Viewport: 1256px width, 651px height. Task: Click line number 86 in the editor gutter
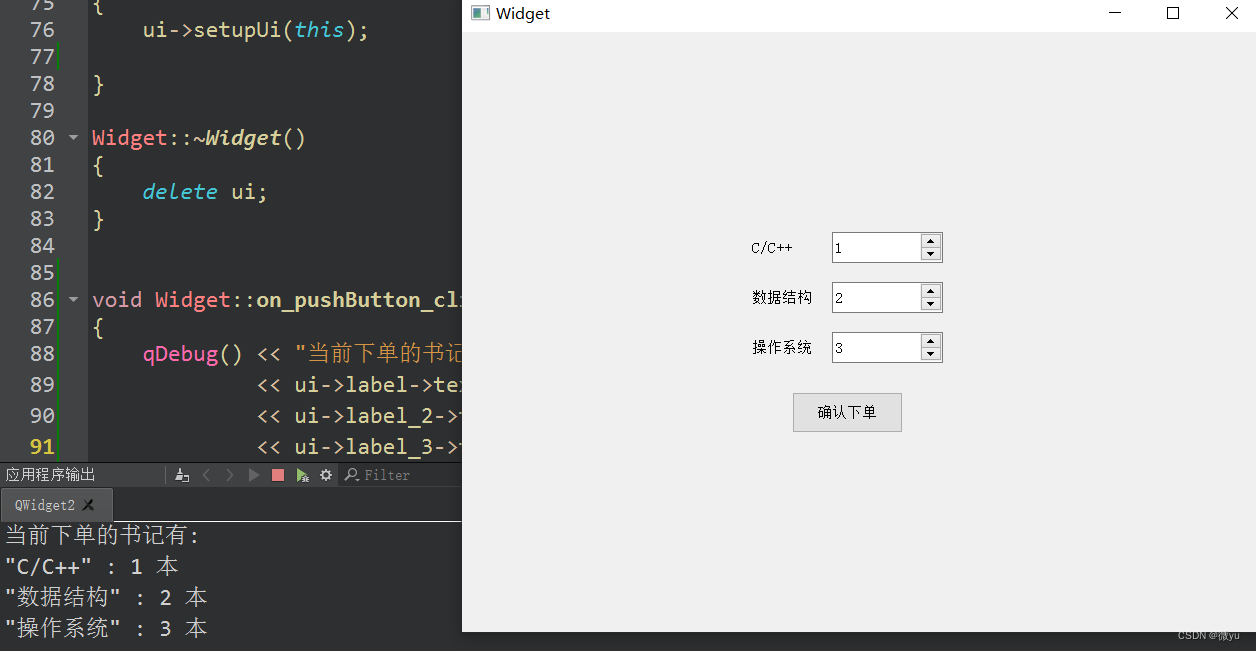42,299
